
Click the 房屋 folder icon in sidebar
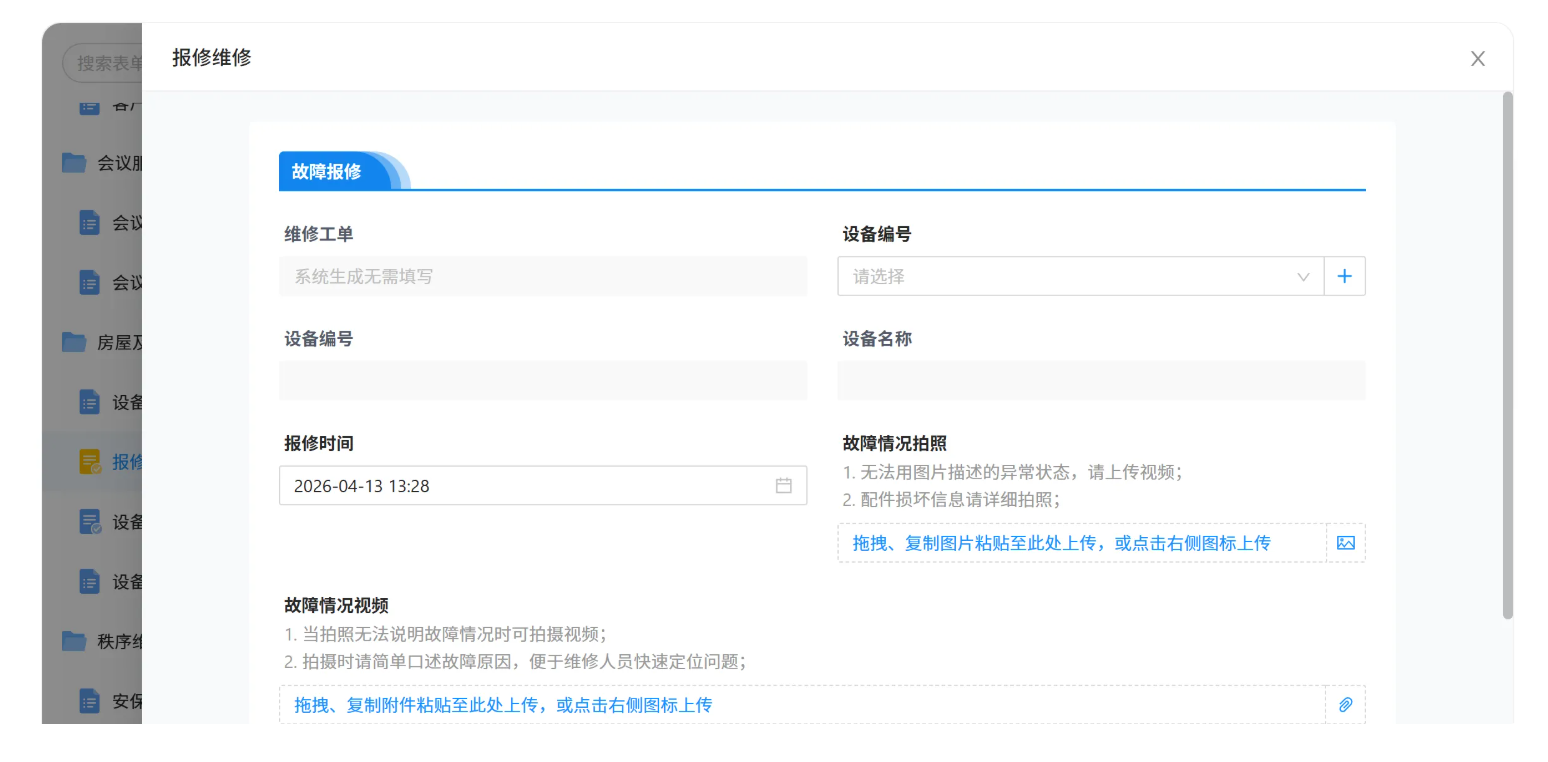(x=74, y=343)
